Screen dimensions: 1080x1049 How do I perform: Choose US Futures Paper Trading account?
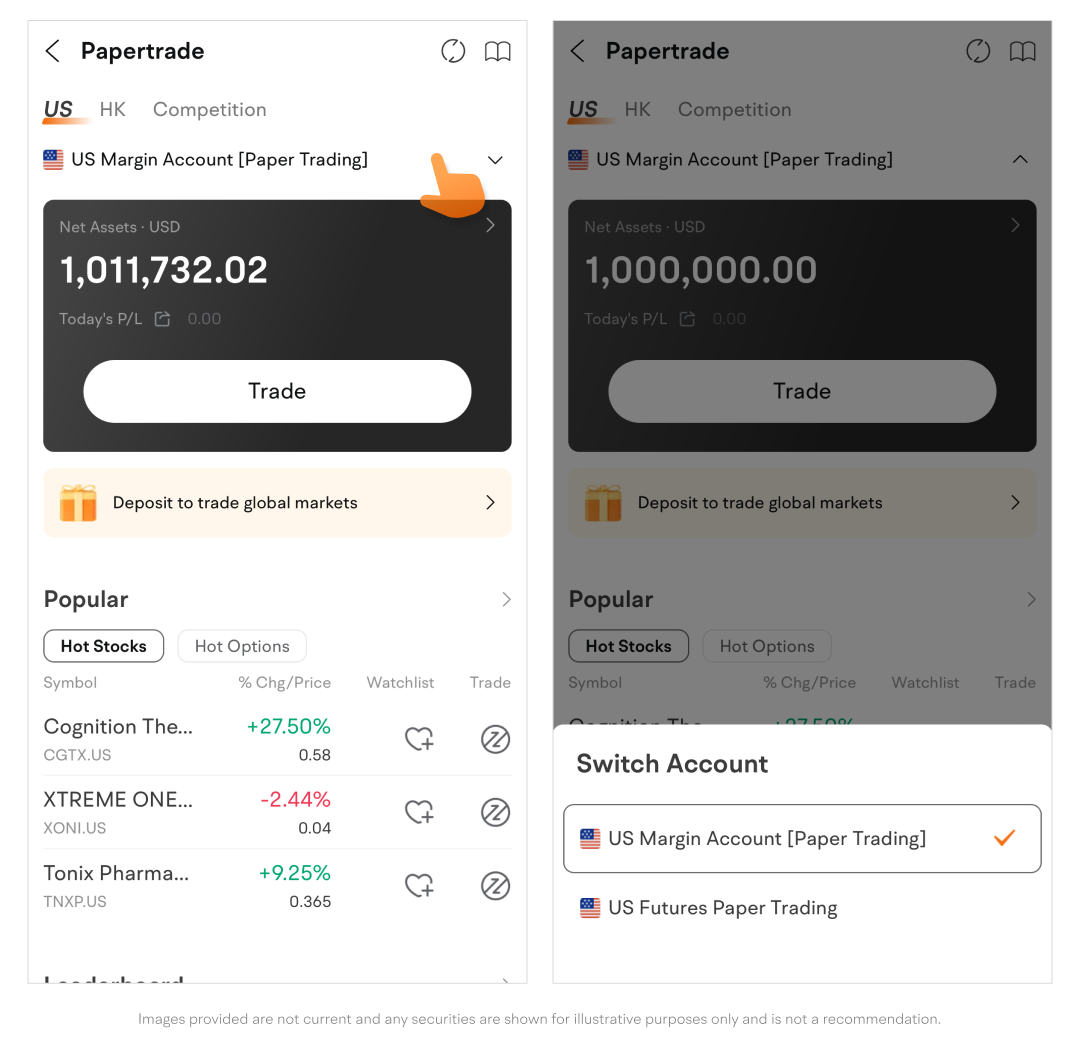(802, 908)
